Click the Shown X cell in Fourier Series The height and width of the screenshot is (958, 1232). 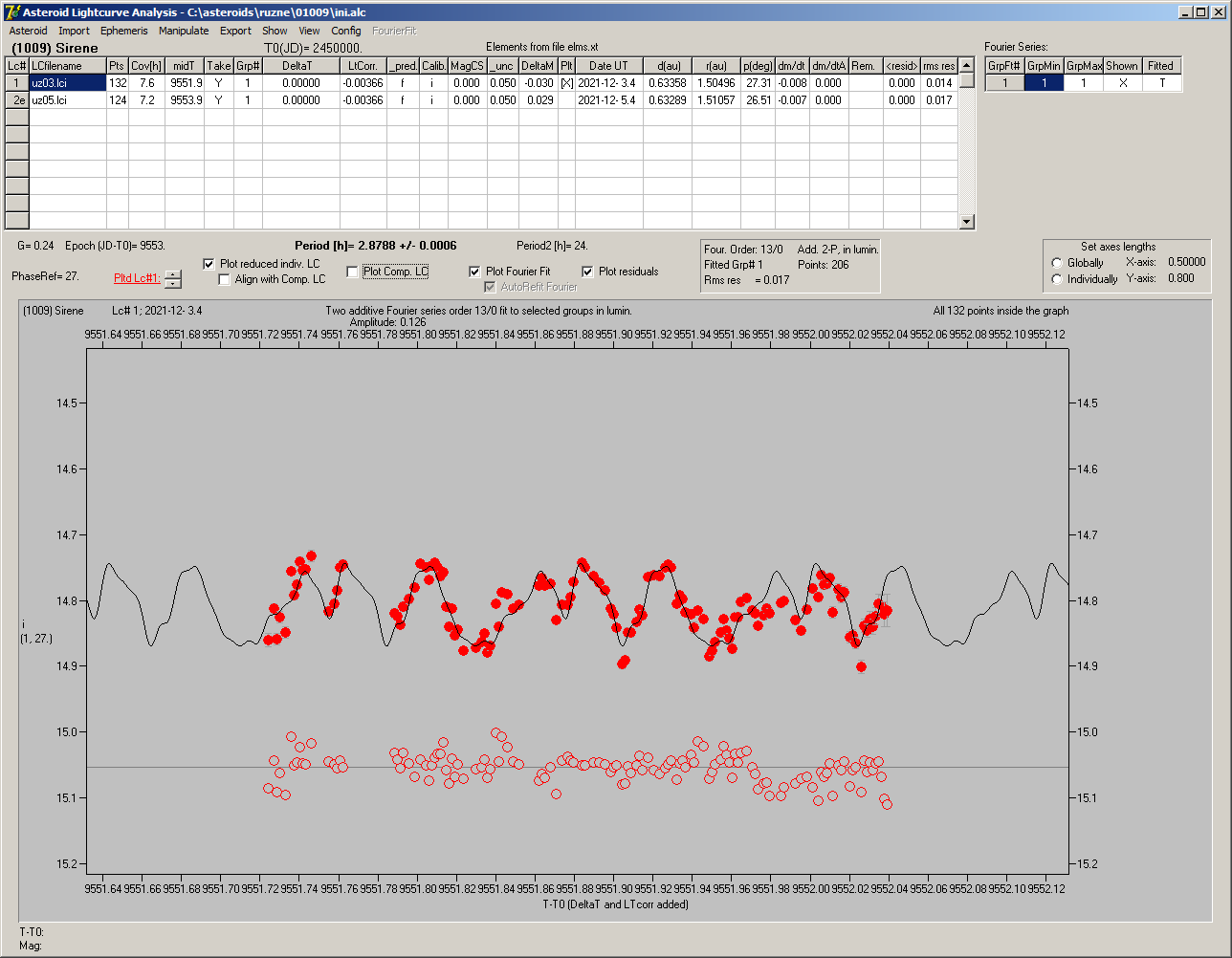1122,83
